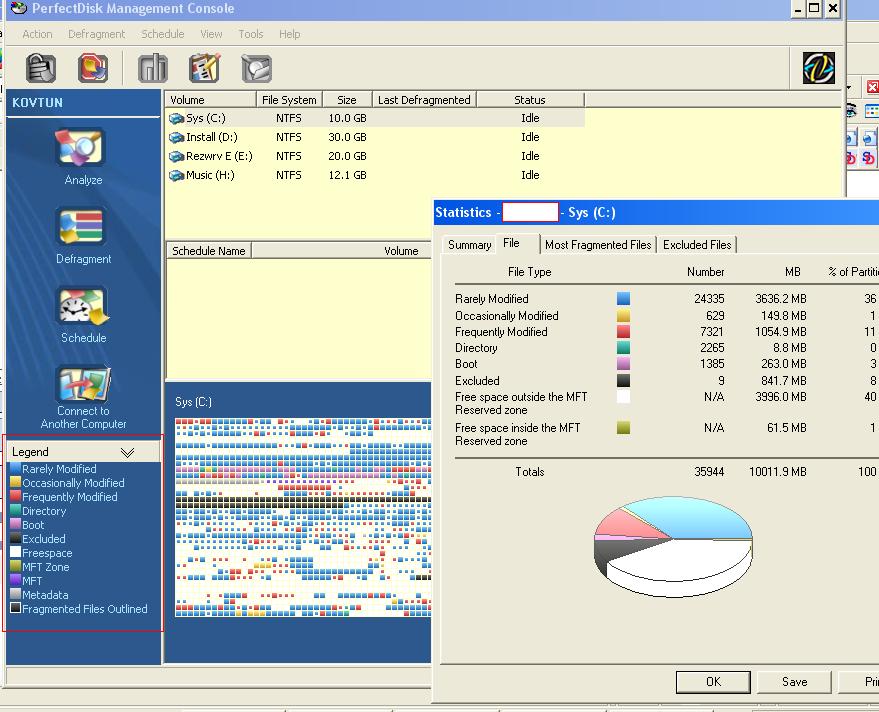
Task: Click the Excluded legend label
Action: coord(44,539)
